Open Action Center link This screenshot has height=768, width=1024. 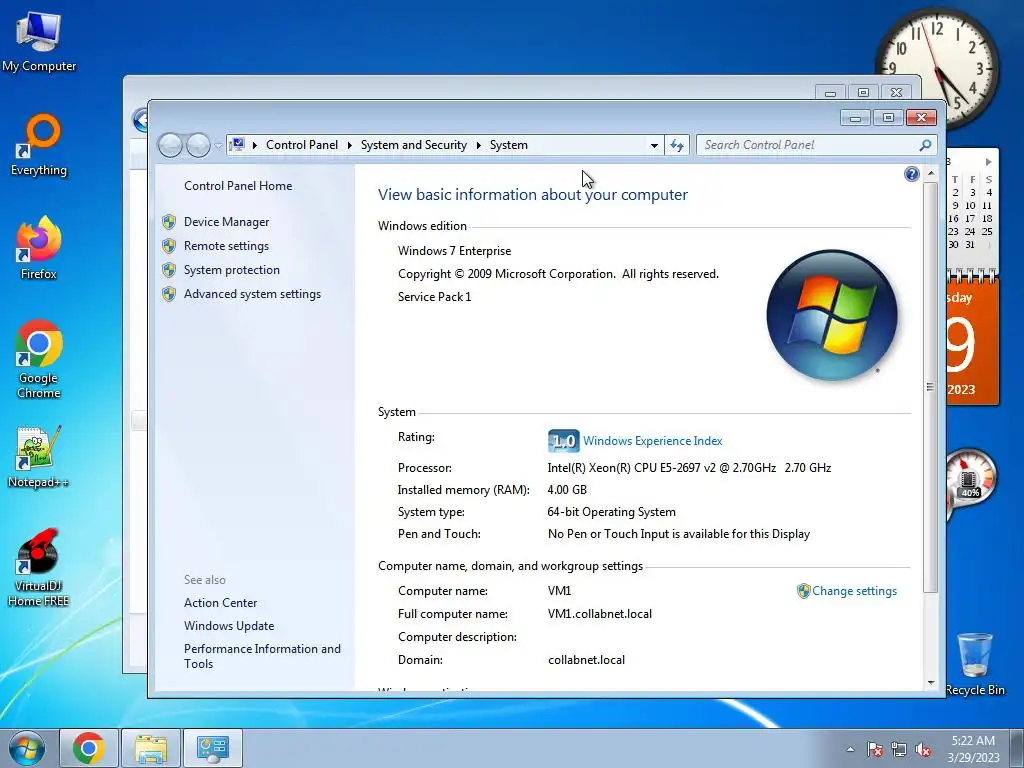(x=220, y=603)
